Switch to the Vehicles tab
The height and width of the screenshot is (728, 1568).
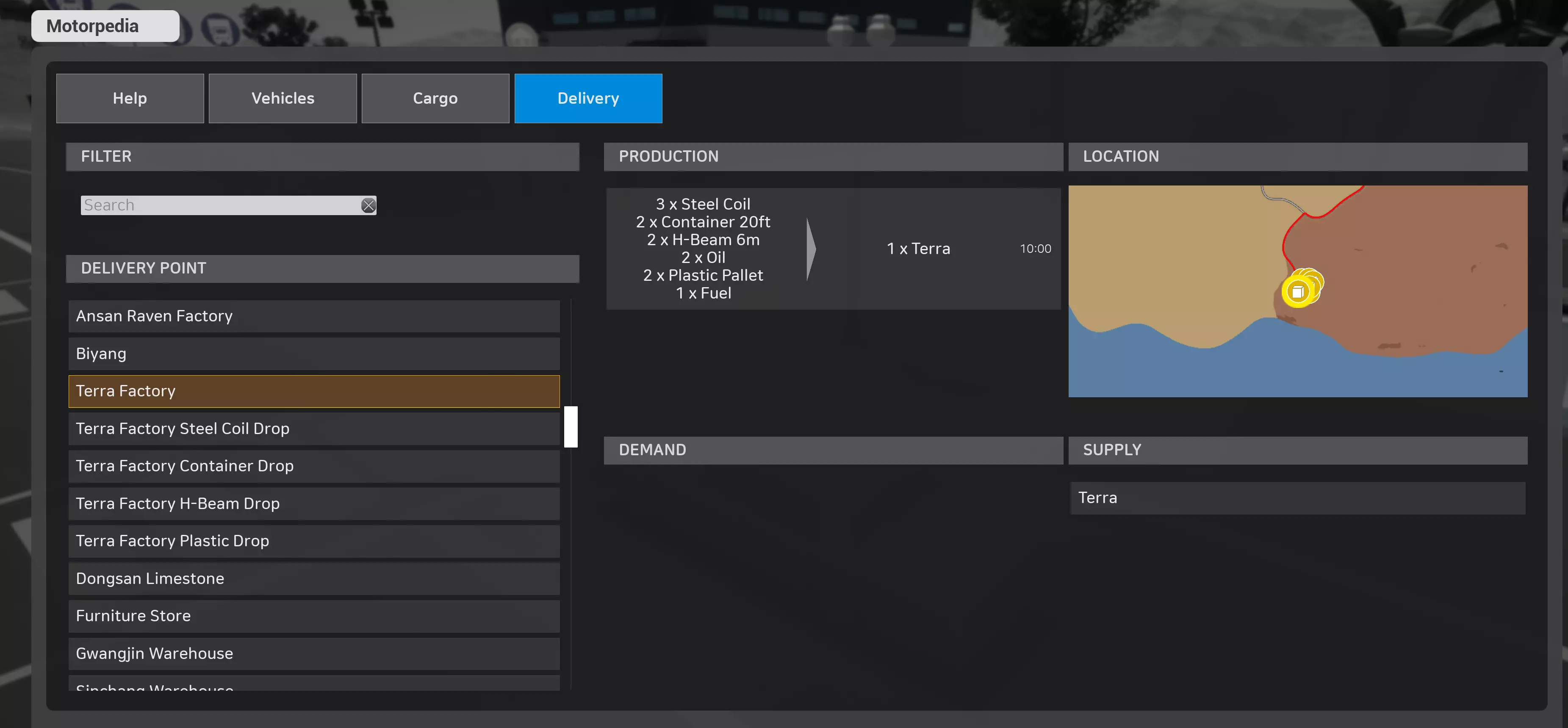(x=283, y=99)
